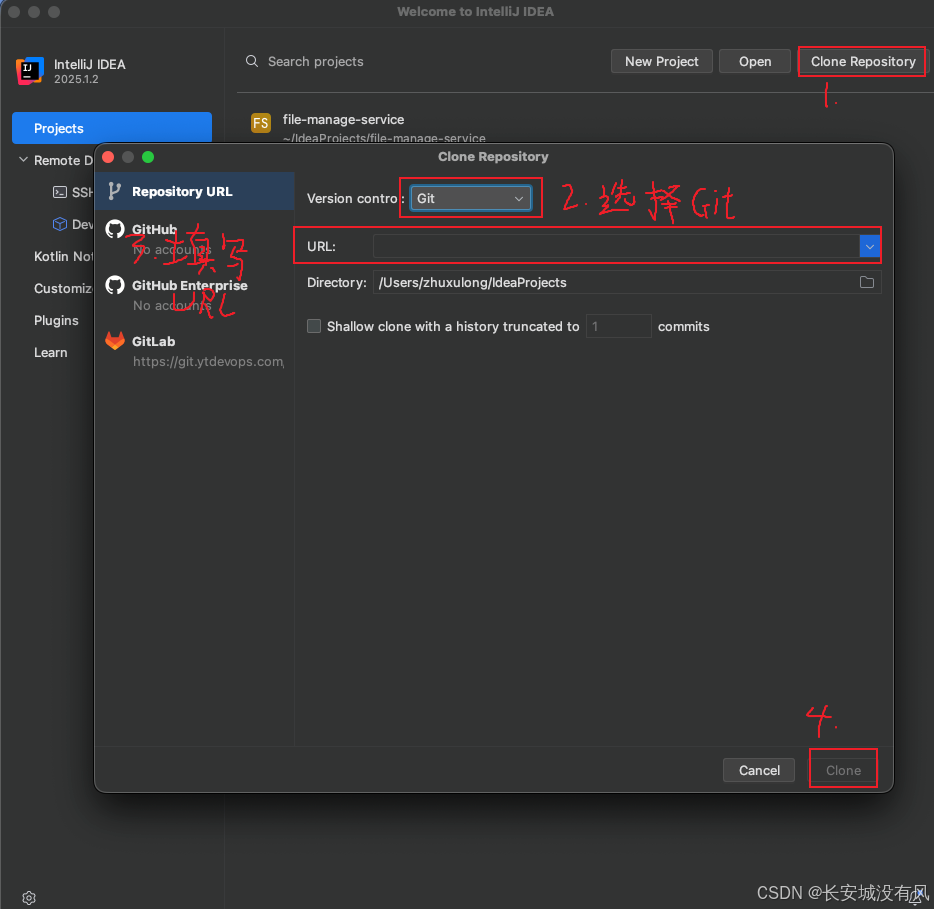Click the GitLab fox icon
The height and width of the screenshot is (909, 934).
(115, 341)
